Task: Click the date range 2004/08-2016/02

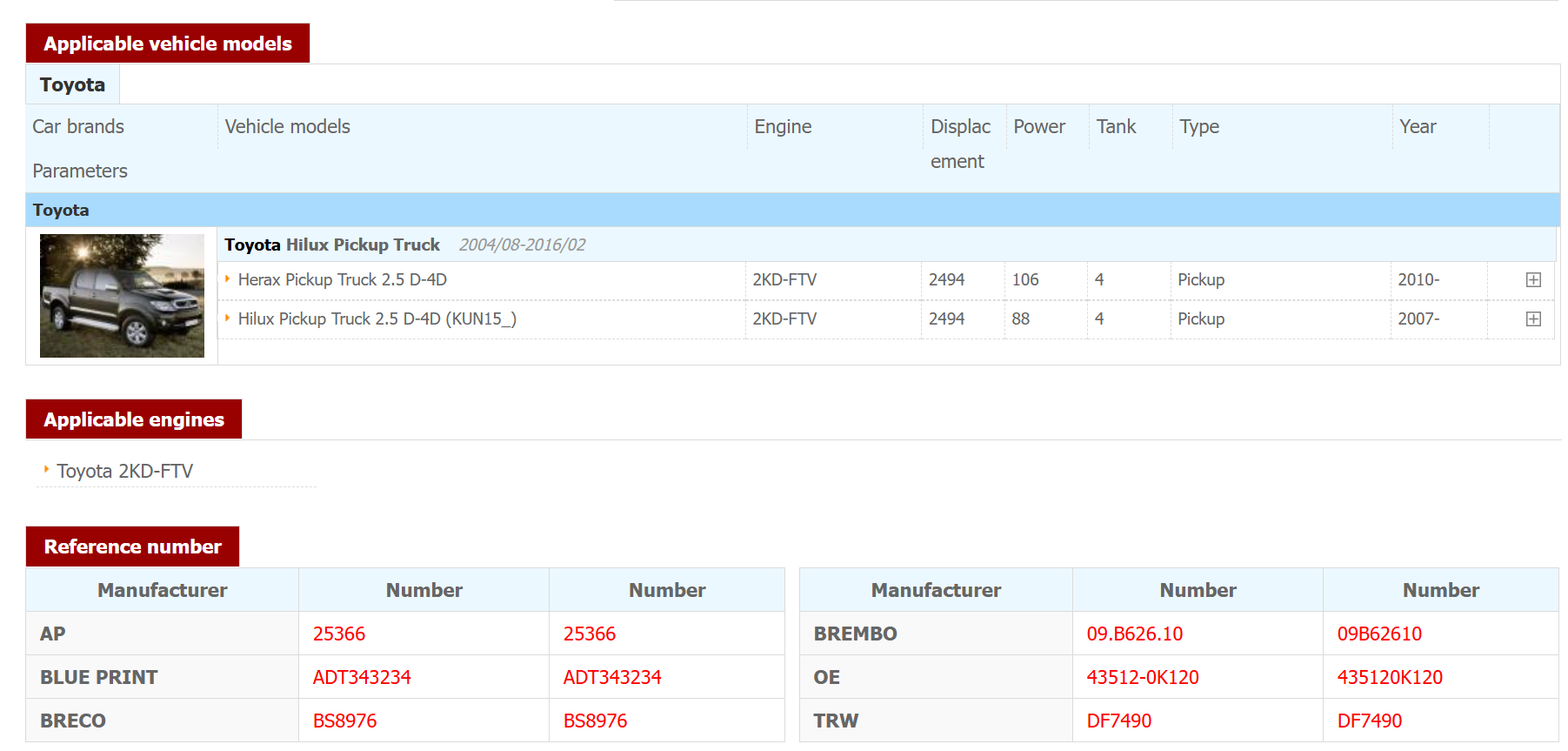Action: 522,245
